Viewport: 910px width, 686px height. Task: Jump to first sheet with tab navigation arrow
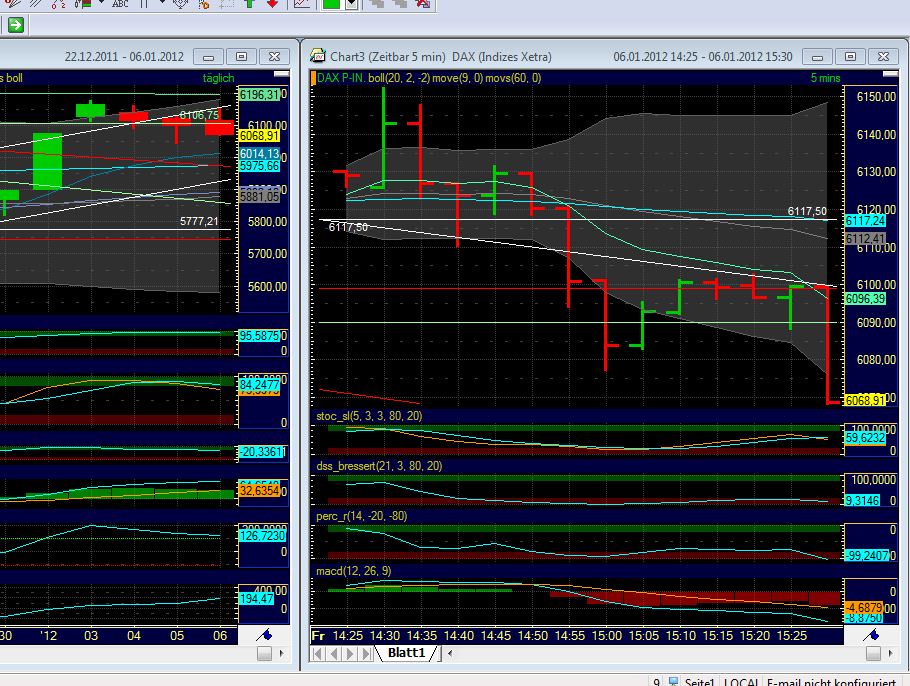(x=319, y=654)
